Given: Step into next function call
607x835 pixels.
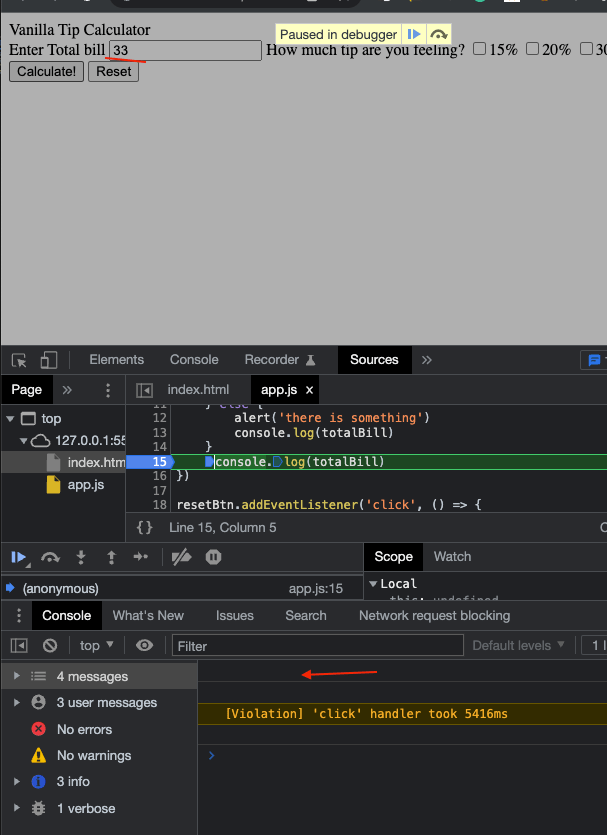Looking at the screenshot, I should click(81, 558).
